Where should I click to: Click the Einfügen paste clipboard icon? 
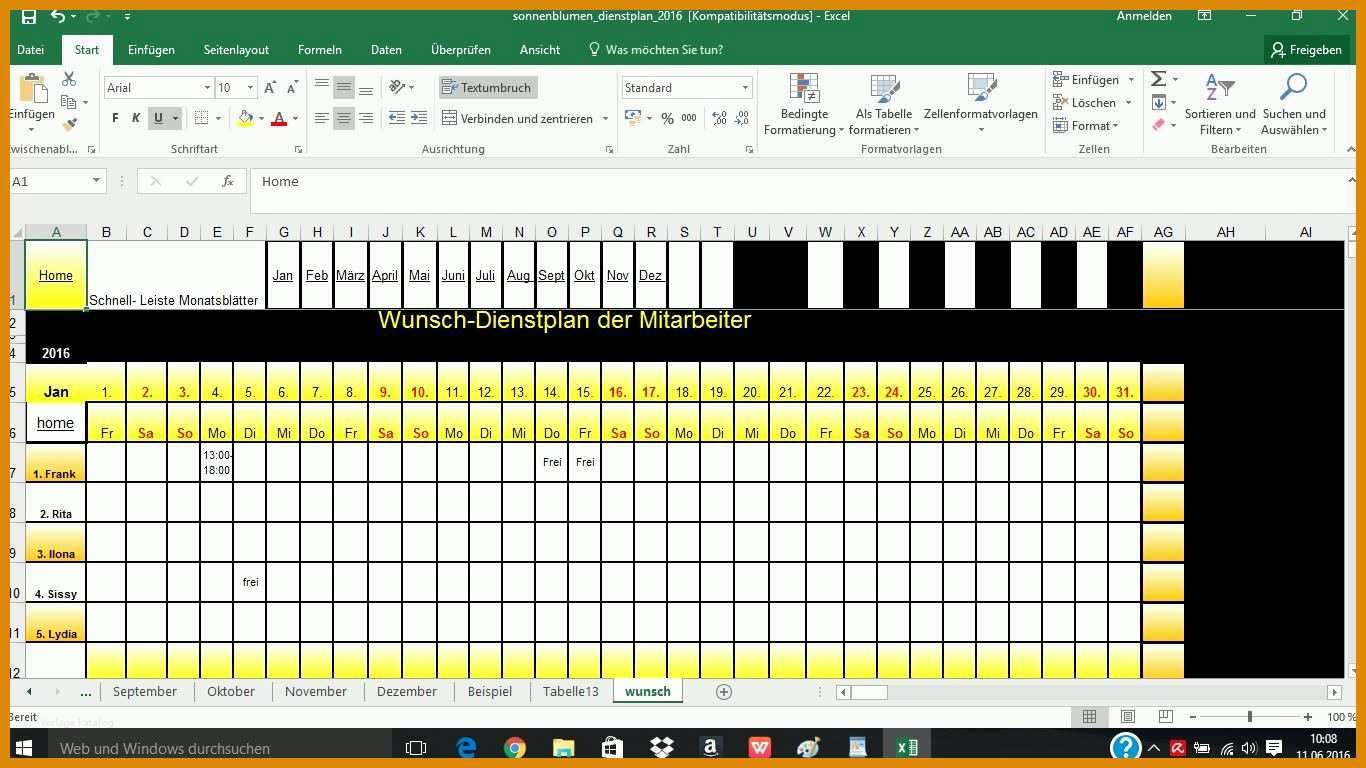coord(32,88)
